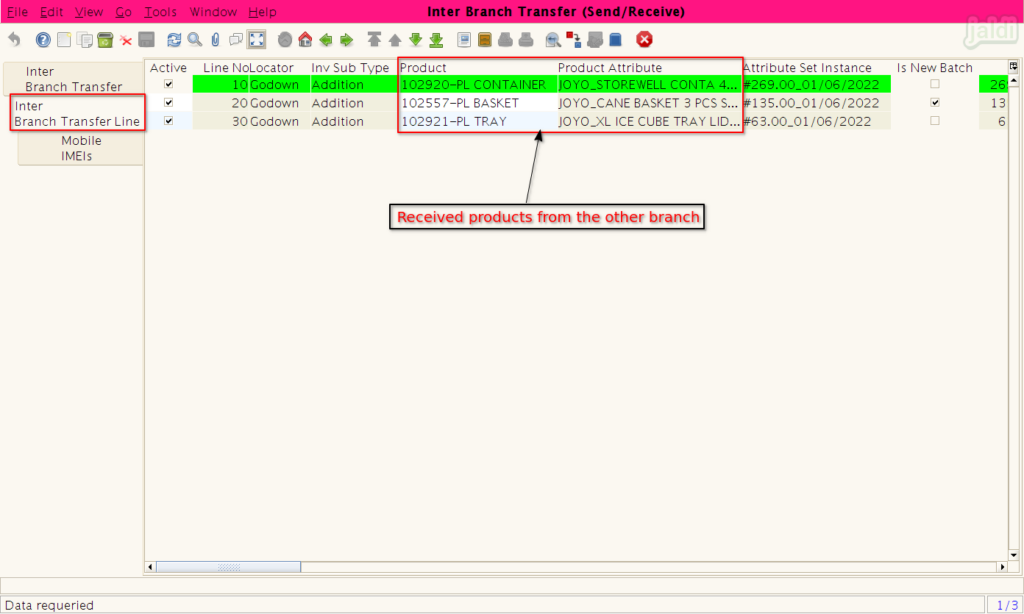
Task: Click the Save floppy disk icon
Action: [146, 40]
